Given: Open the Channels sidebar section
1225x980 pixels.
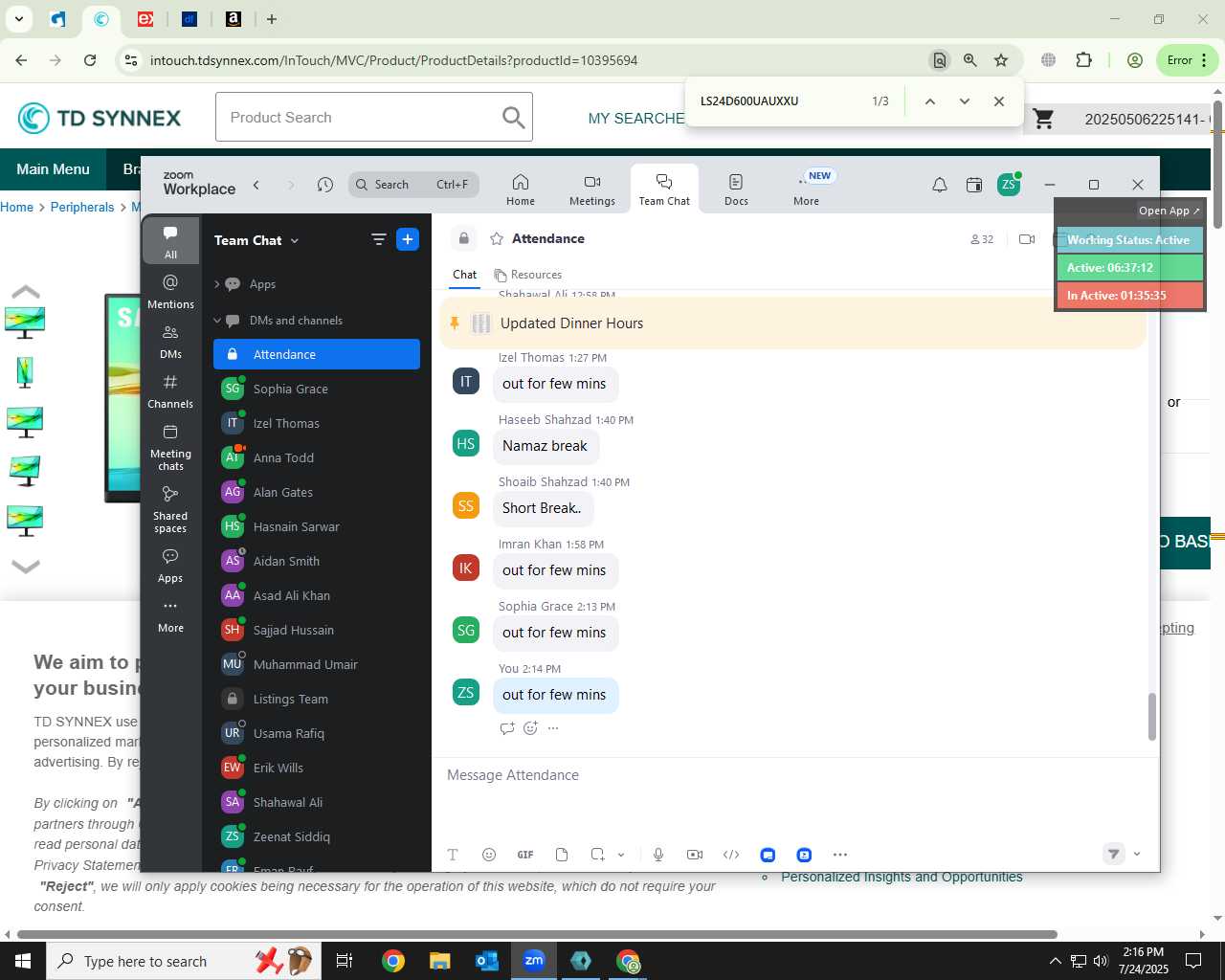Looking at the screenshot, I should [170, 390].
